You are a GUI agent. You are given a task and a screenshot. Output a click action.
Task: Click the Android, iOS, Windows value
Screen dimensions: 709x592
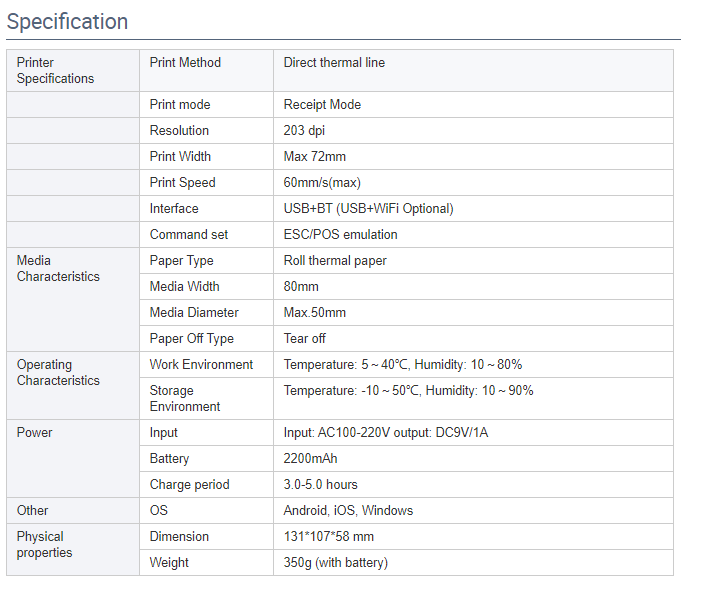click(348, 511)
